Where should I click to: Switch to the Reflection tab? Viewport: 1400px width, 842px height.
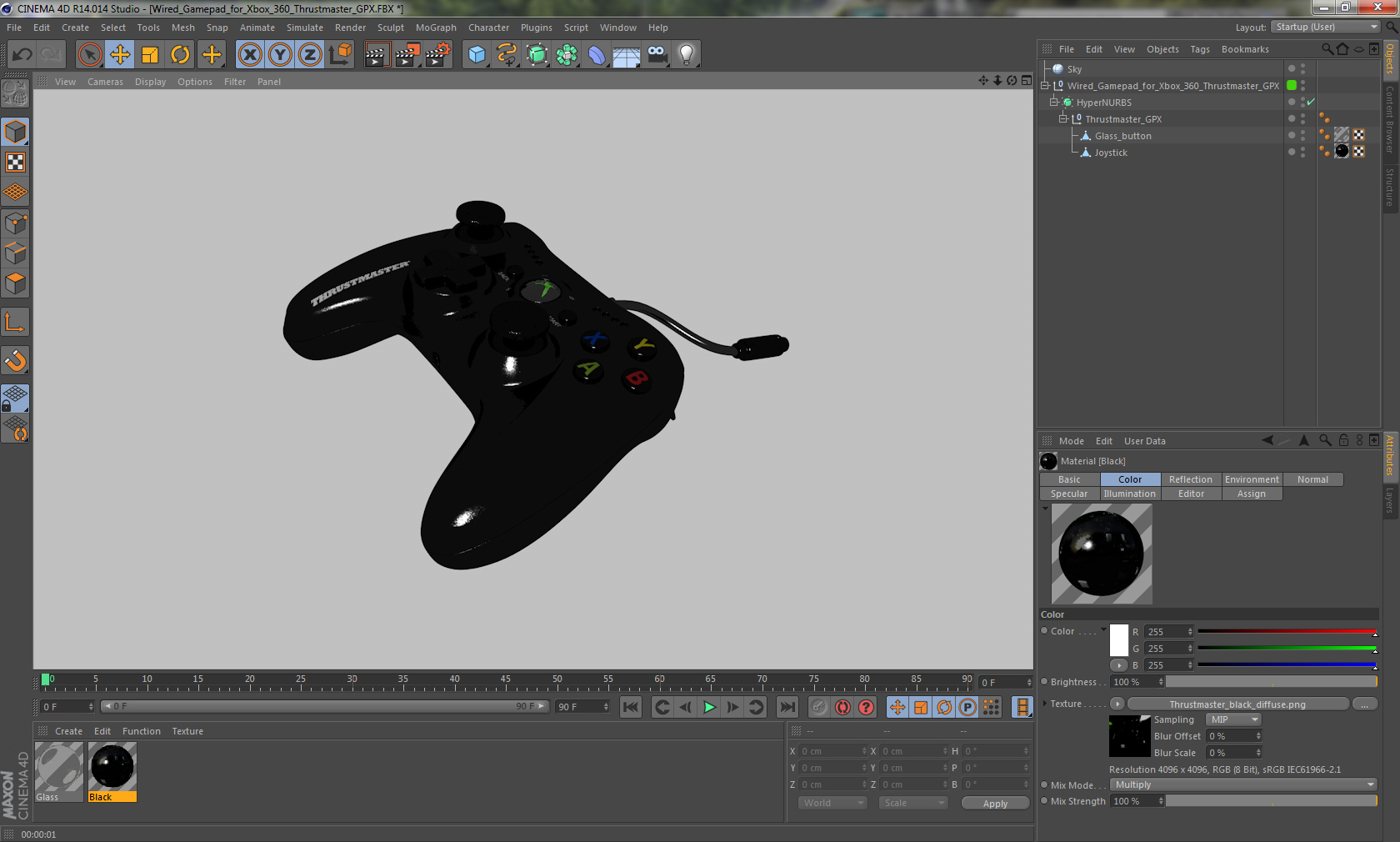coord(1190,479)
